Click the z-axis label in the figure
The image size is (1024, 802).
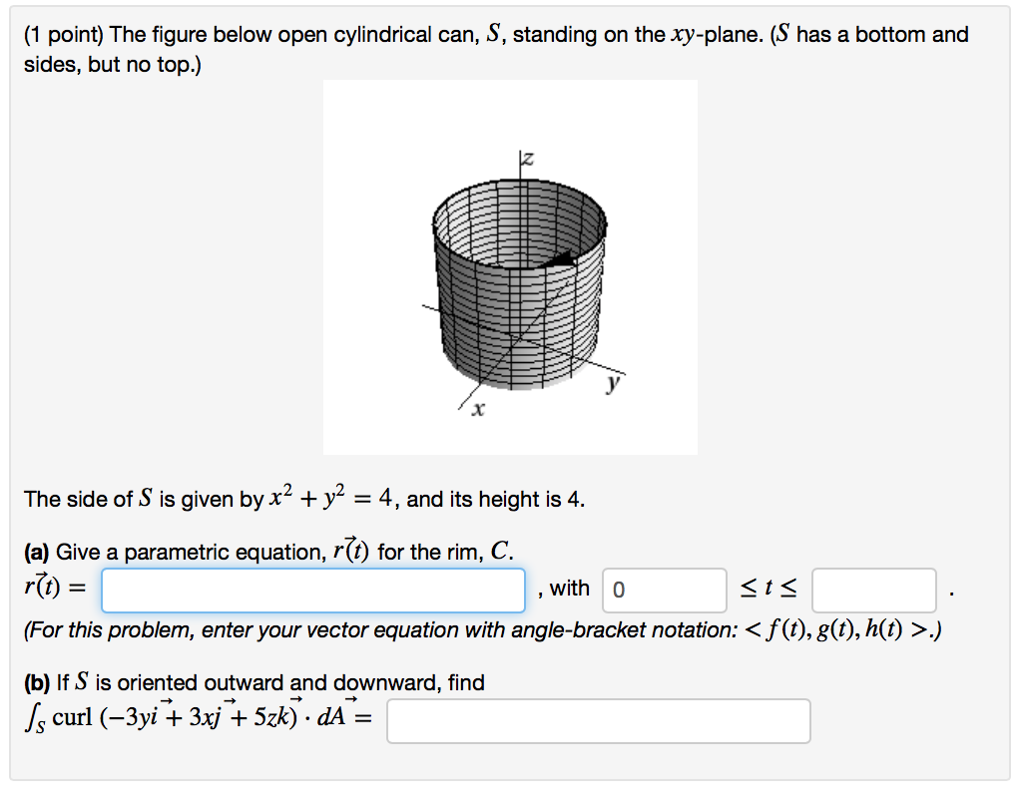[527, 158]
